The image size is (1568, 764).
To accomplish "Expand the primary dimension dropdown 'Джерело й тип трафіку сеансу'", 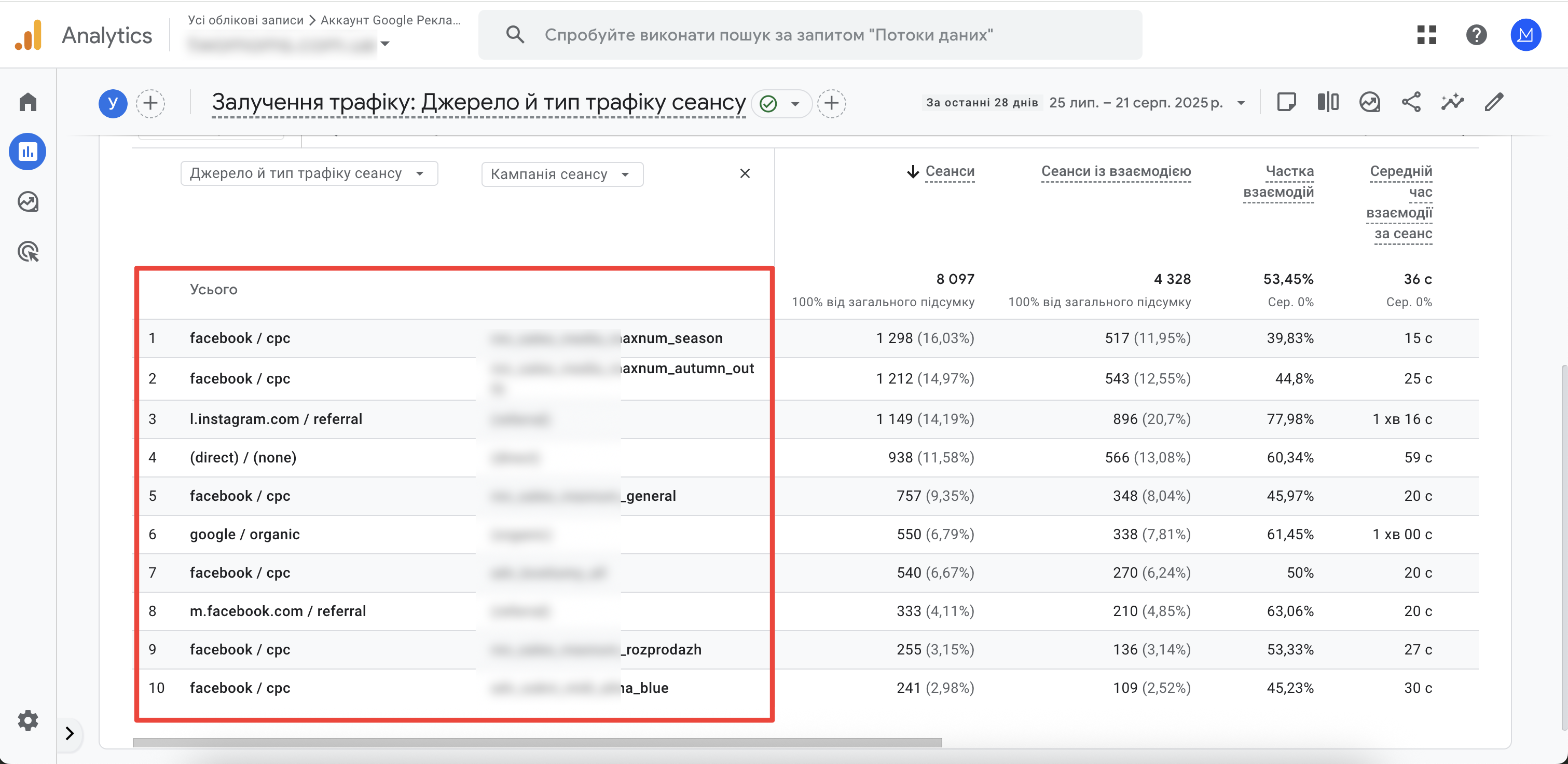I will tap(309, 173).
